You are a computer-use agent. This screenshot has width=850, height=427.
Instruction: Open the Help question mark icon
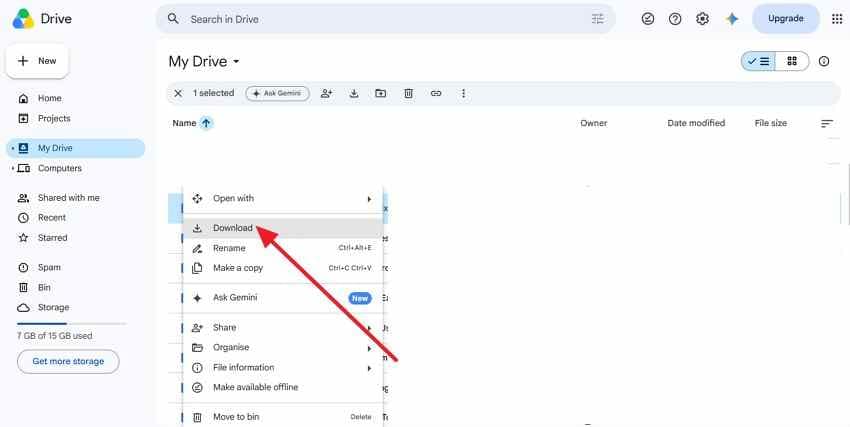[x=675, y=19]
